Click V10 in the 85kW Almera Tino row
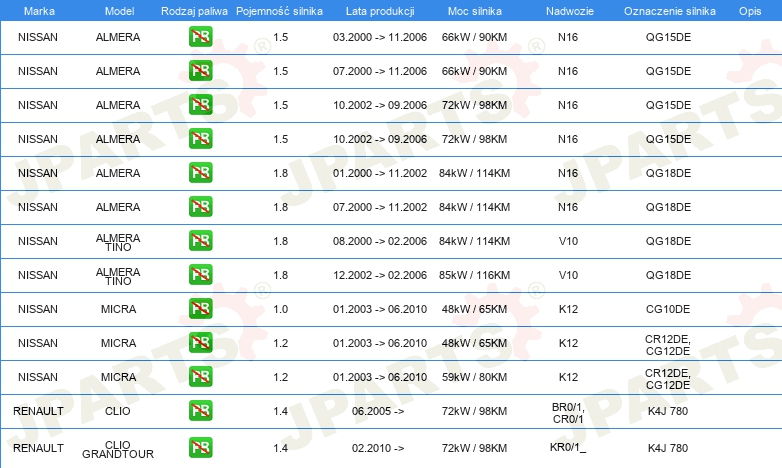 (x=568, y=275)
